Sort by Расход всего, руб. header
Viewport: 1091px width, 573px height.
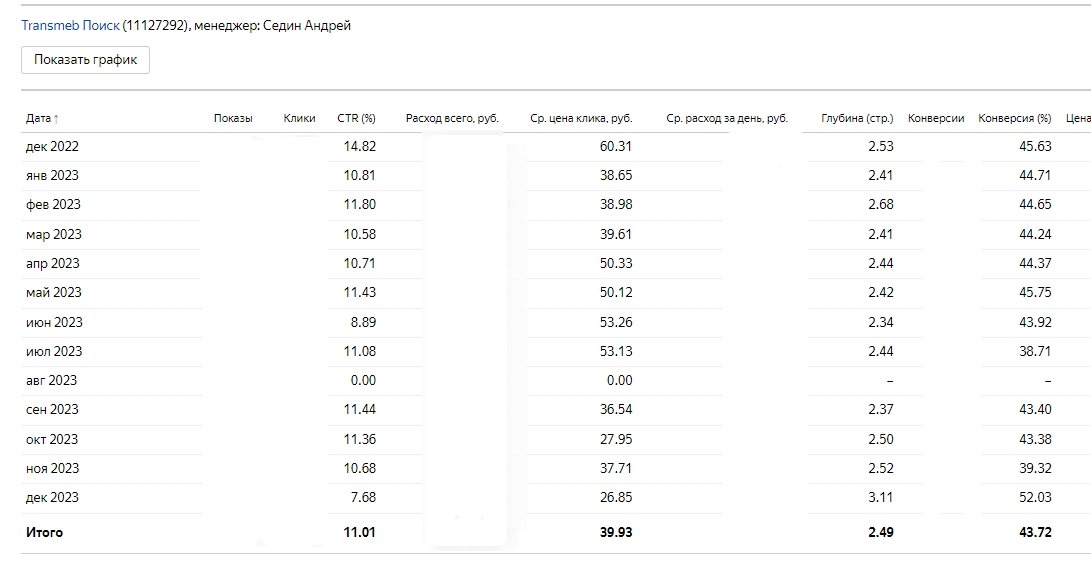(452, 119)
